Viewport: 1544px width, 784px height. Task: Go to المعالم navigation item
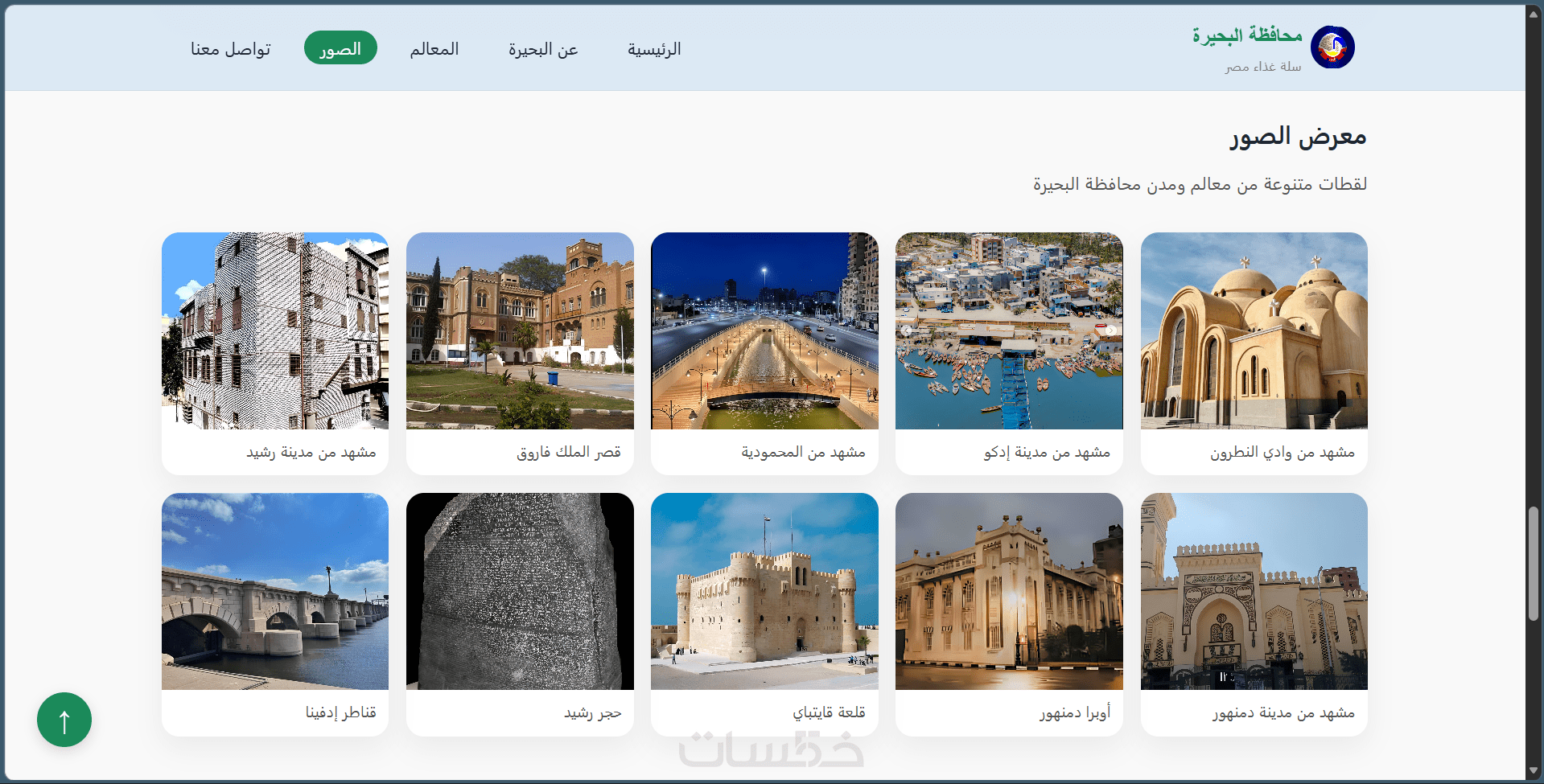(434, 49)
